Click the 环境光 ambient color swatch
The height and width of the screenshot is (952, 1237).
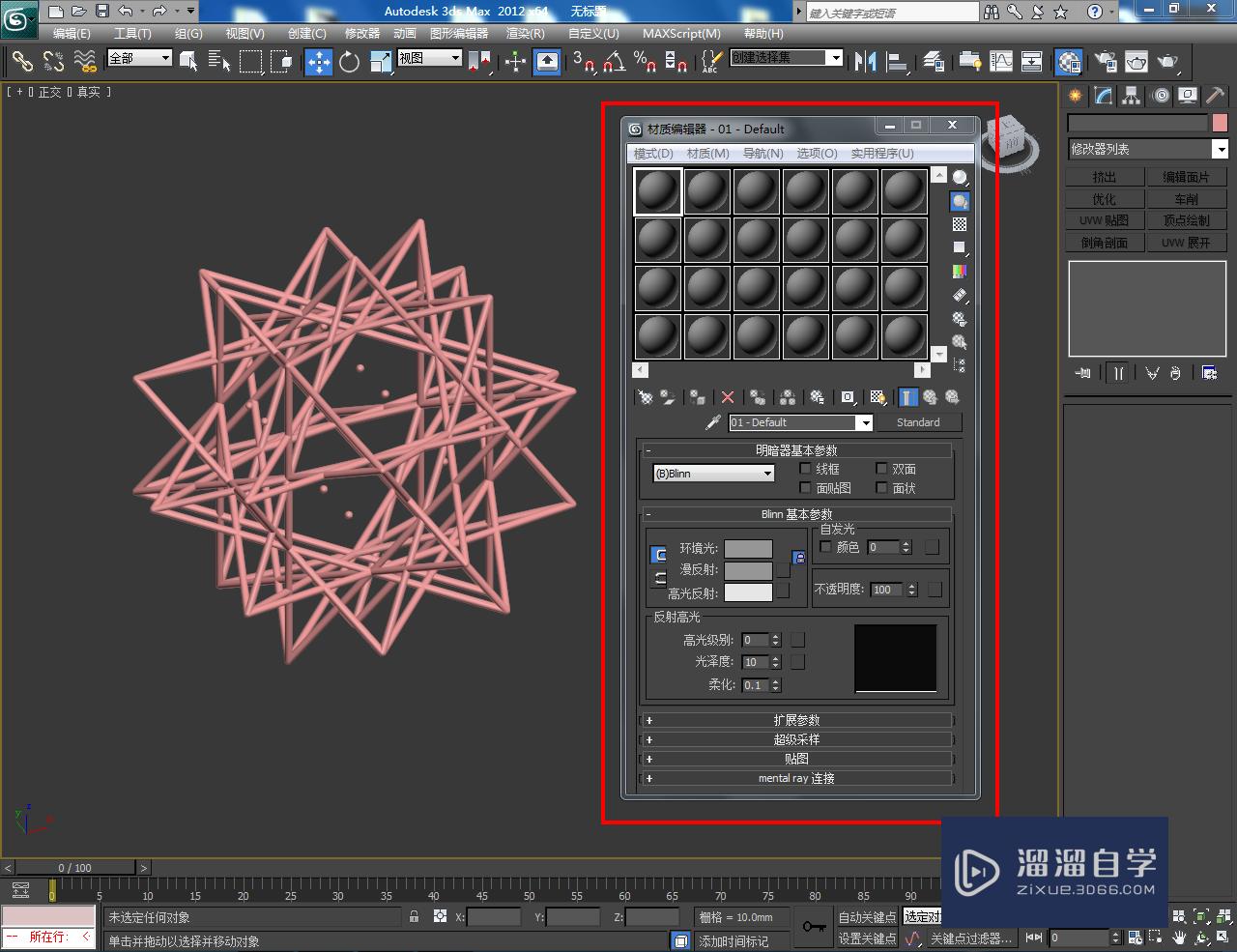[x=749, y=549]
